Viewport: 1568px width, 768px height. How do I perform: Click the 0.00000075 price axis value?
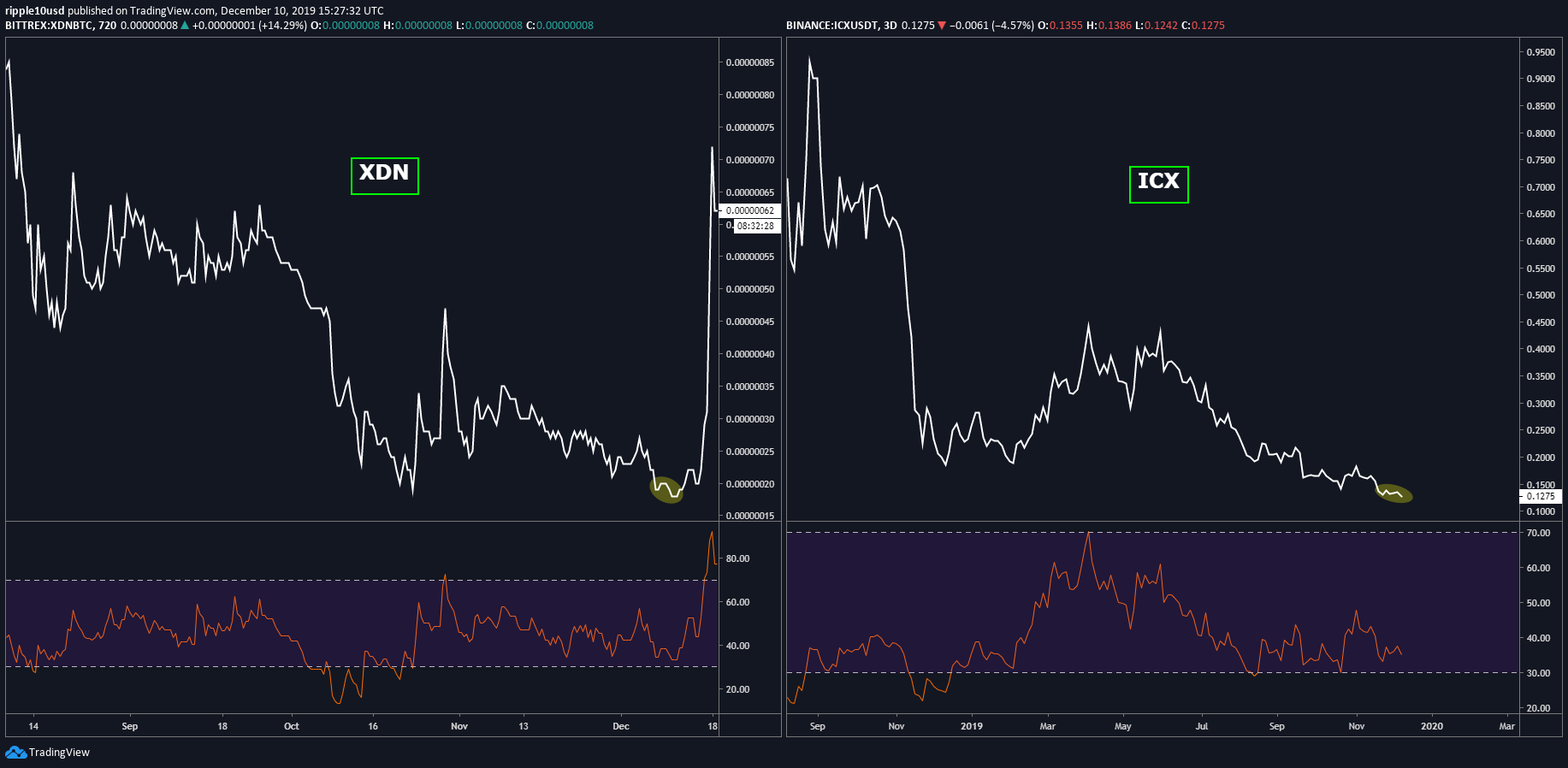750,127
